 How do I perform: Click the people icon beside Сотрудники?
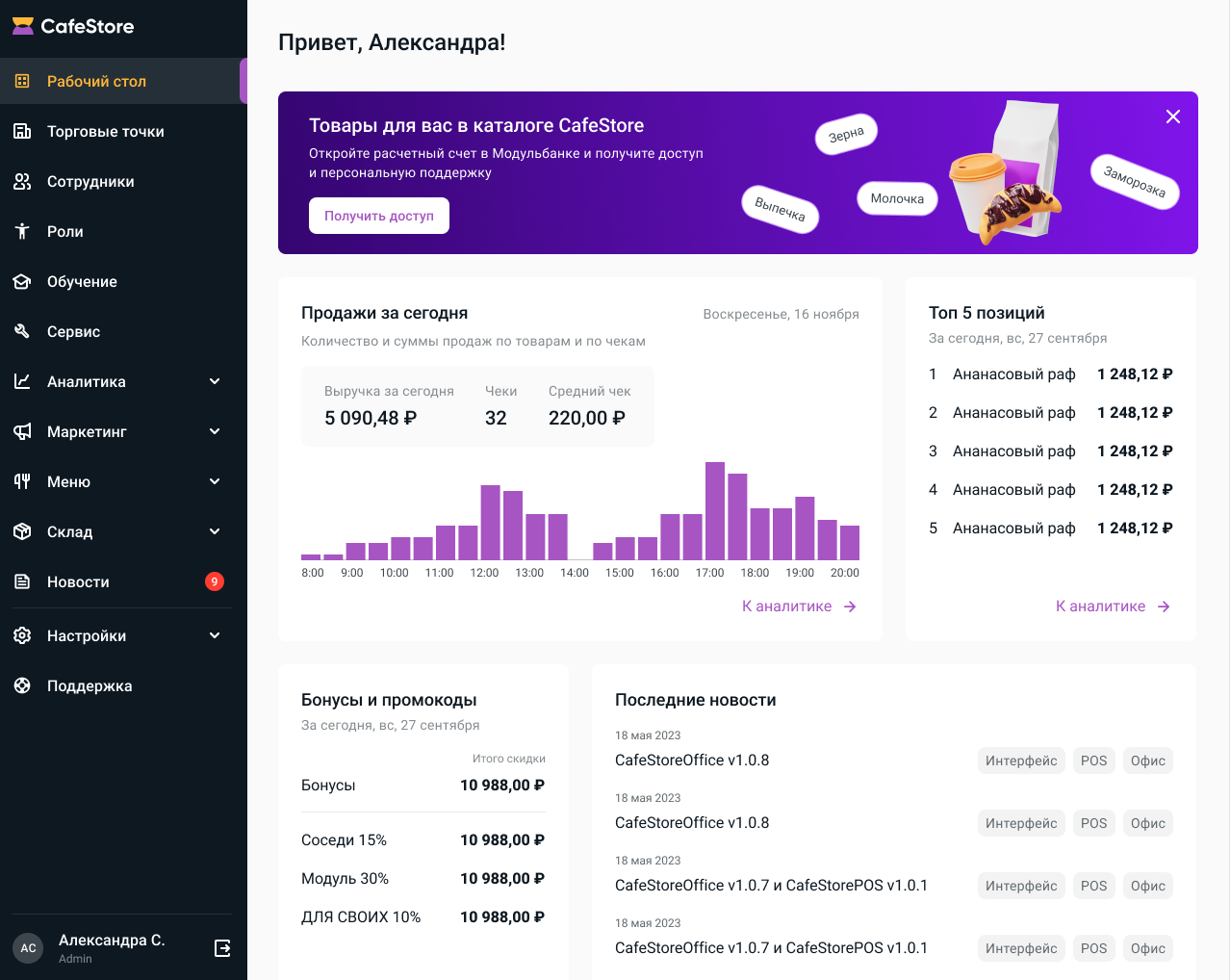22,181
